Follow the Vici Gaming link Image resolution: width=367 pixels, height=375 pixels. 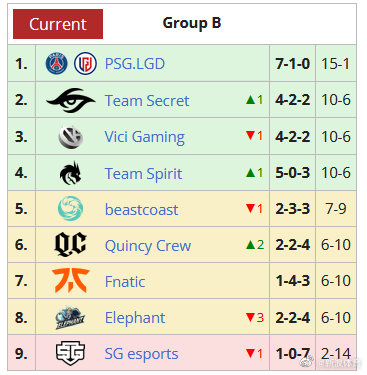click(x=145, y=137)
